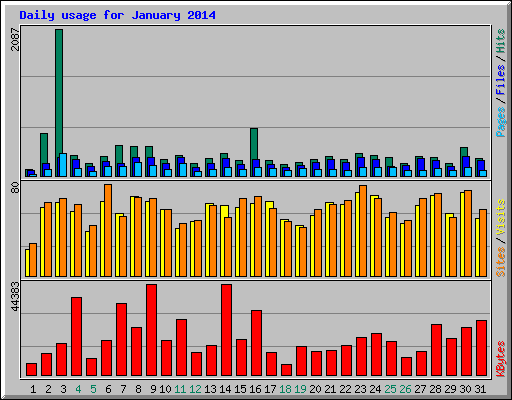
Task: Click the day 25 green axis label
Action: coord(390,389)
